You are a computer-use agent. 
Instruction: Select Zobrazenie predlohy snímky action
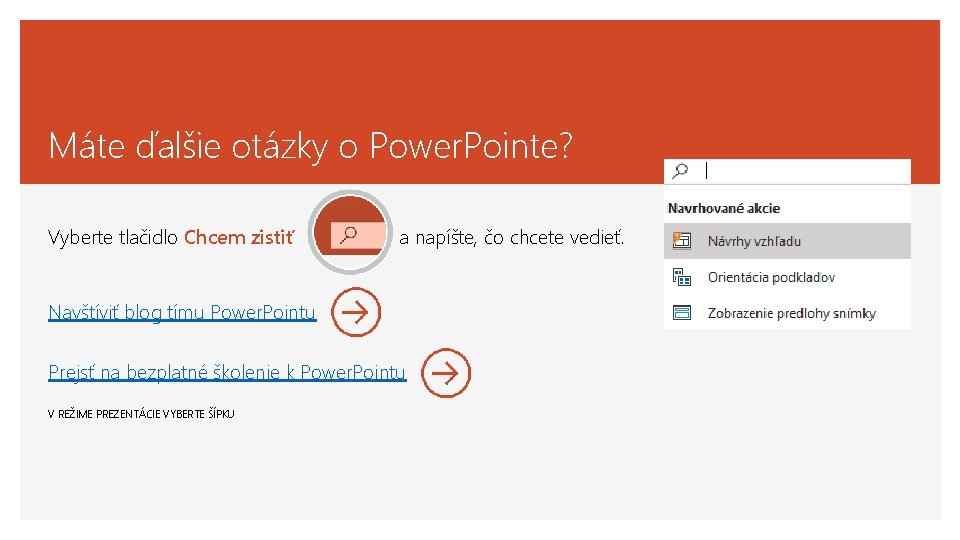787,313
